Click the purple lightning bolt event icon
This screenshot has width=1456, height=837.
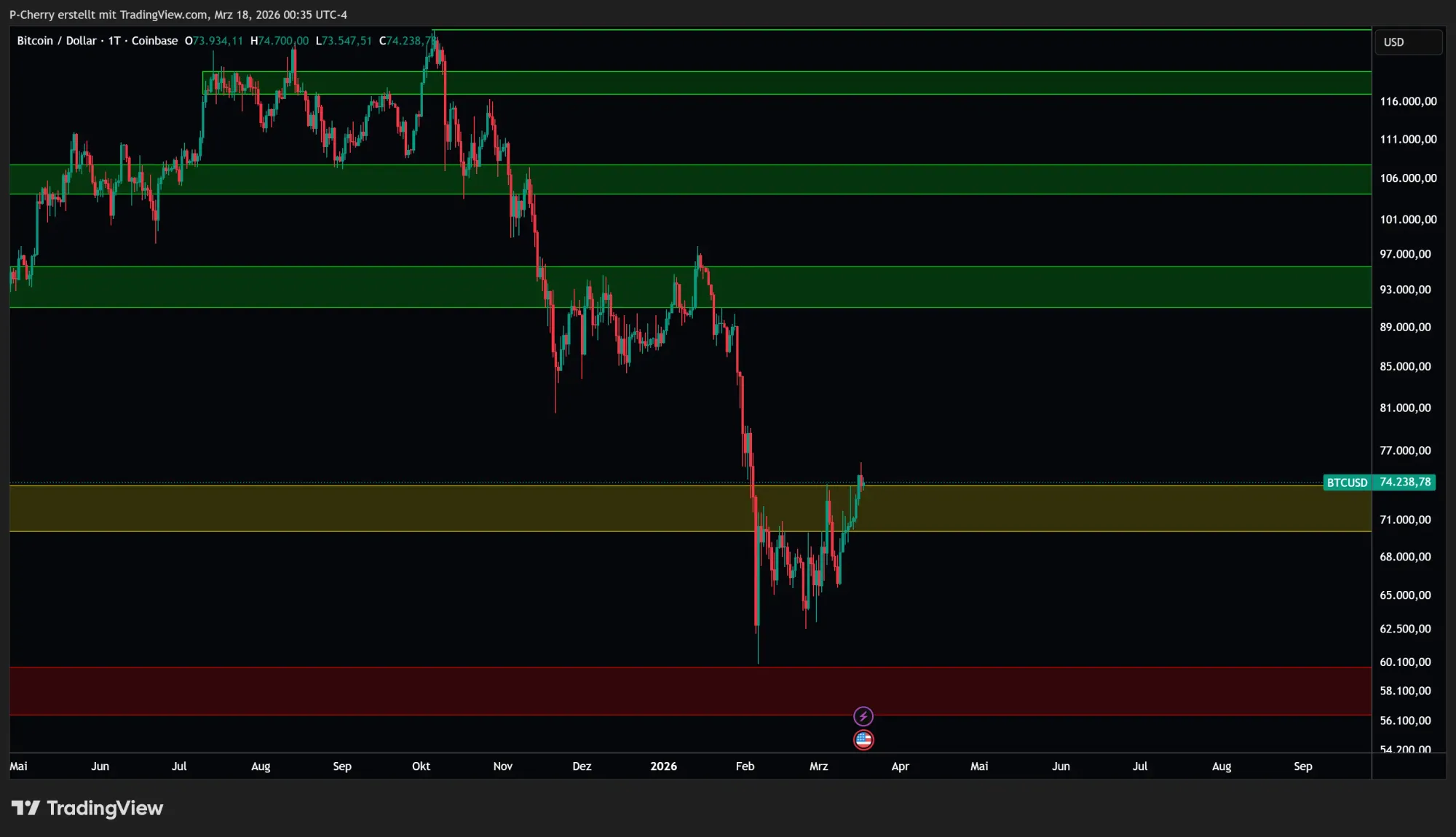point(863,716)
